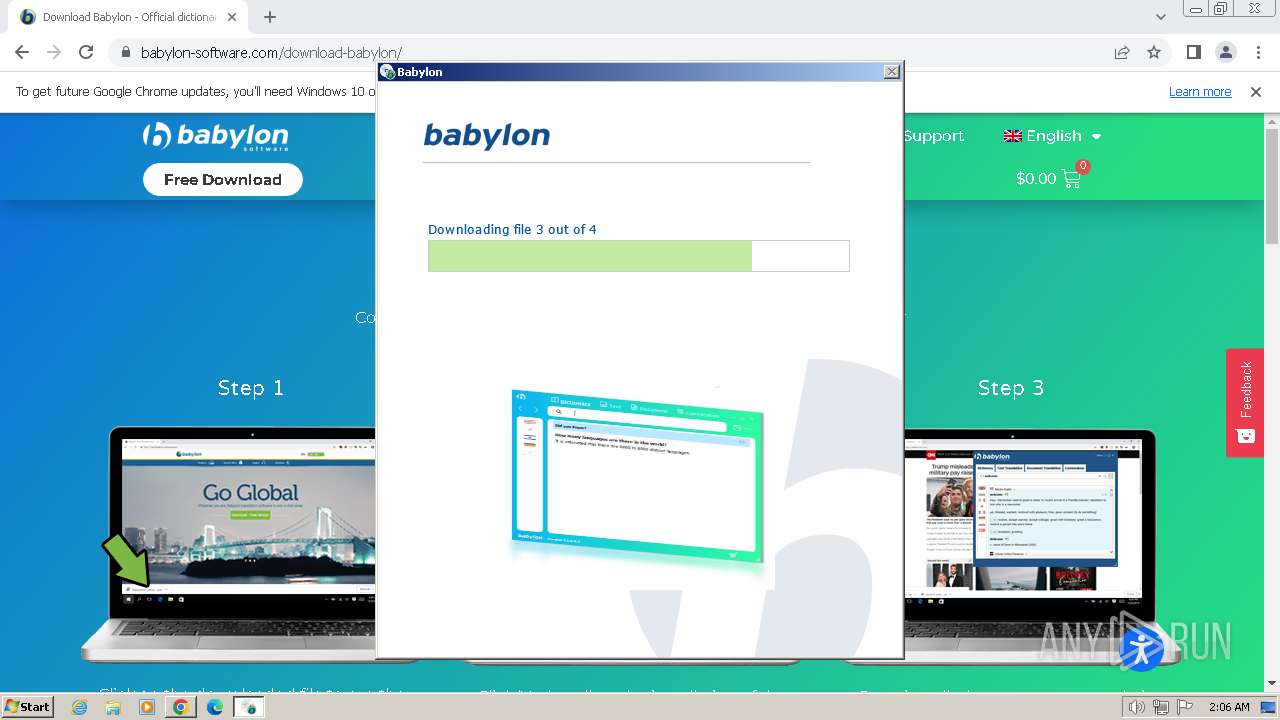1280x720 pixels.
Task: Click the Babylon software logo on website
Action: [x=215, y=136]
